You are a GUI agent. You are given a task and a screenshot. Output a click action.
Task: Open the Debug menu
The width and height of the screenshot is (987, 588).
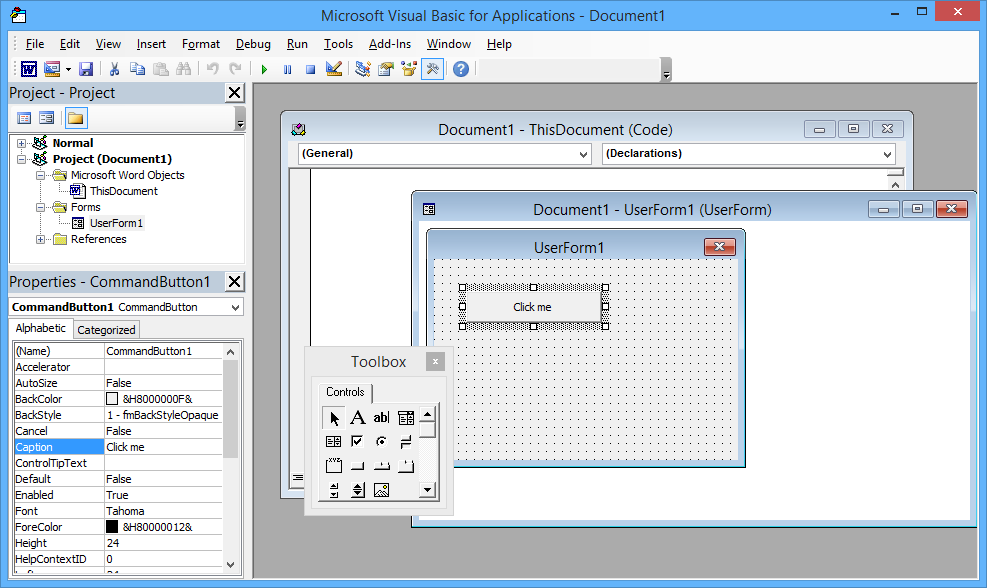point(253,44)
